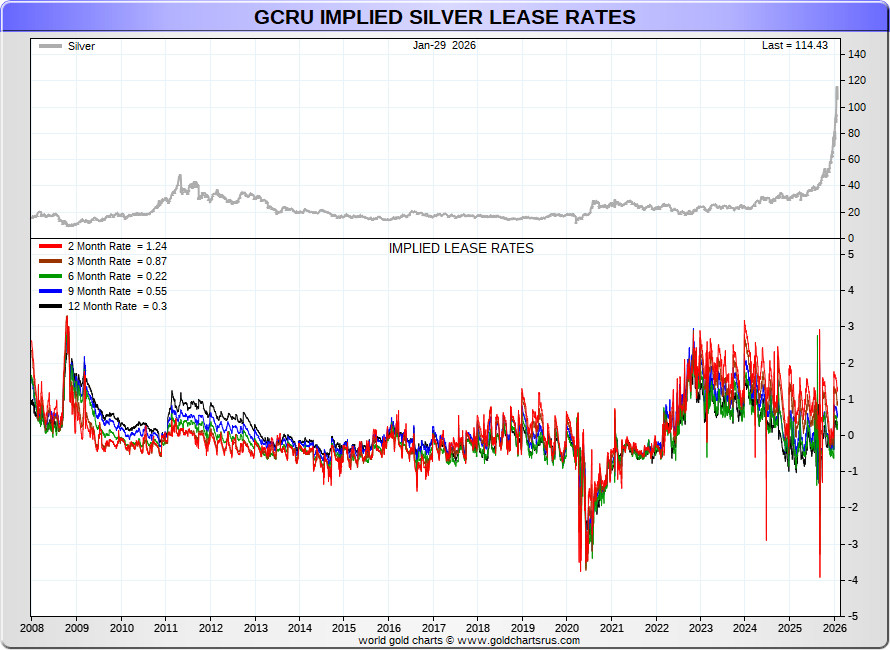Click the 2019 x-axis label
The width and height of the screenshot is (890, 650).
[x=523, y=628]
